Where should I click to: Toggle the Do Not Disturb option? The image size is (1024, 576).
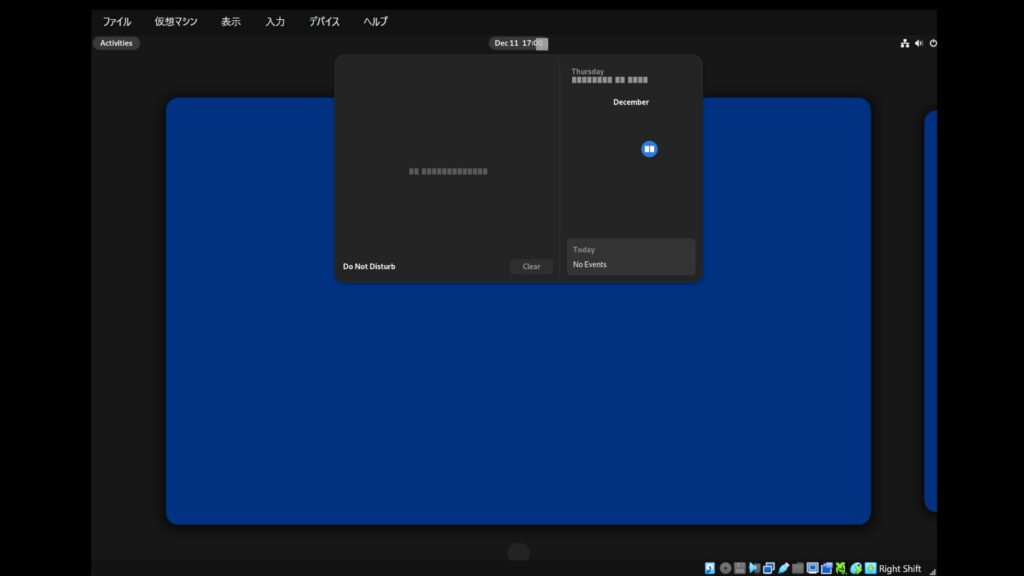(369, 267)
